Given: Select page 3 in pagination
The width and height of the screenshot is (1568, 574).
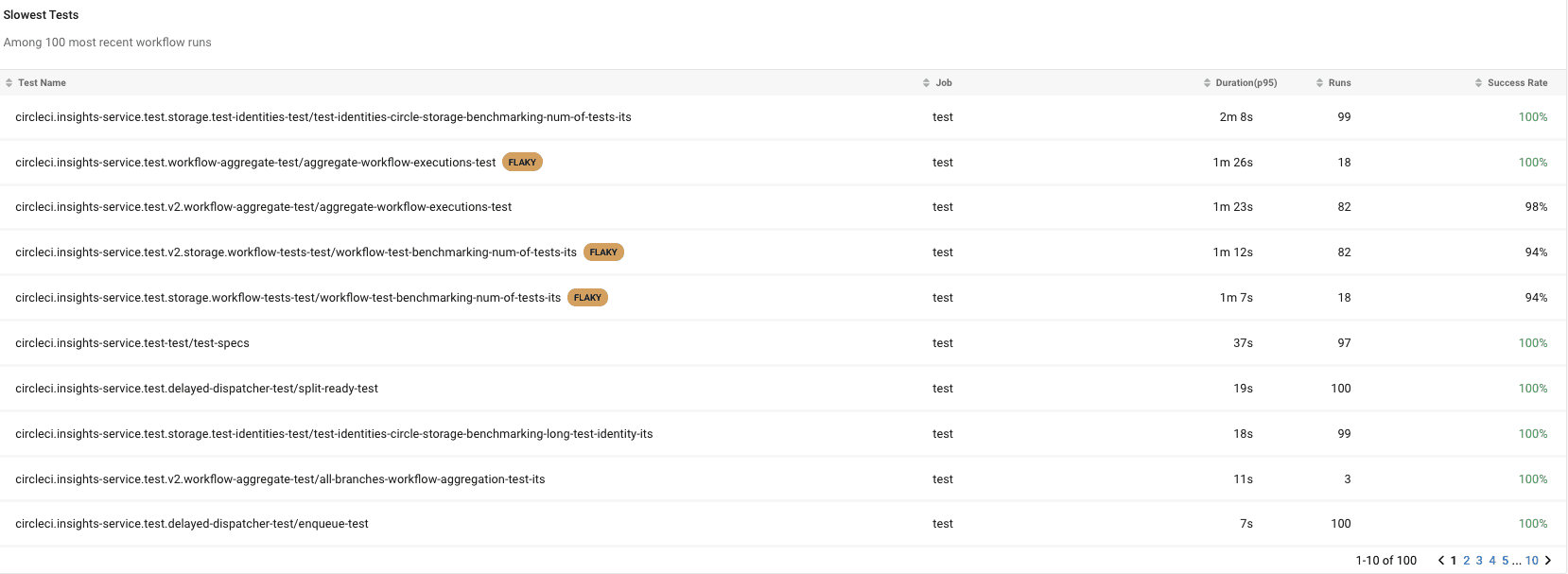Looking at the screenshot, I should [1479, 561].
